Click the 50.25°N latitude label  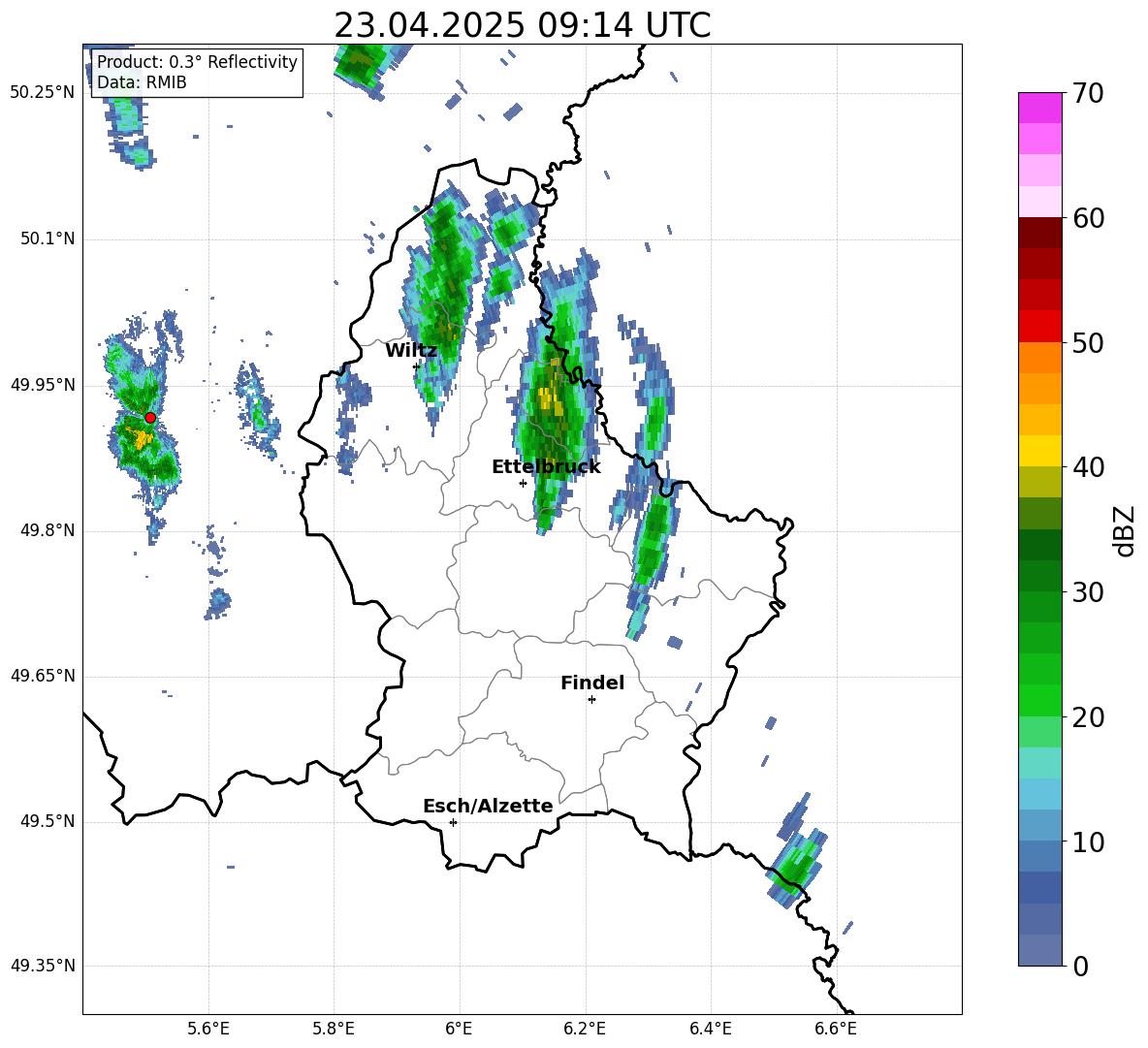tap(43, 93)
